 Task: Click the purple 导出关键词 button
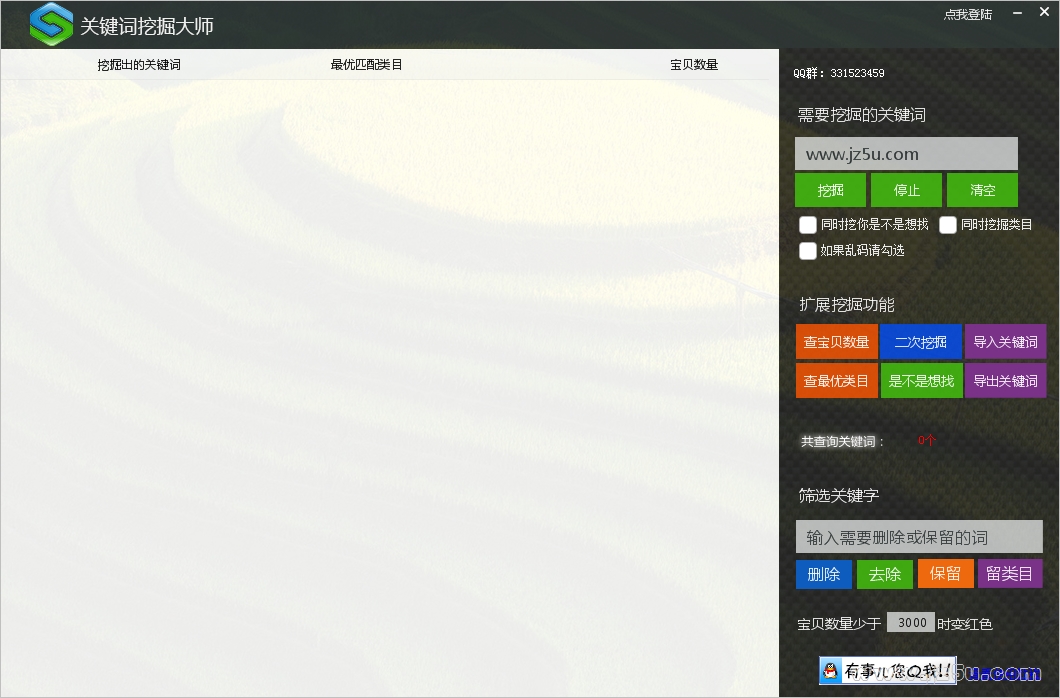tap(1005, 381)
